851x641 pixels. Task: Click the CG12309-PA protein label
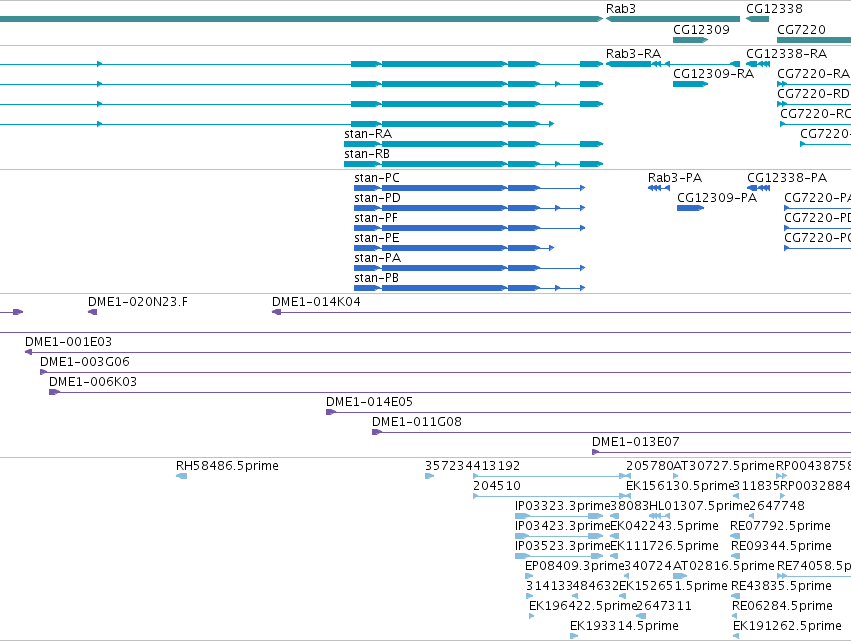pyautogui.click(x=716, y=198)
